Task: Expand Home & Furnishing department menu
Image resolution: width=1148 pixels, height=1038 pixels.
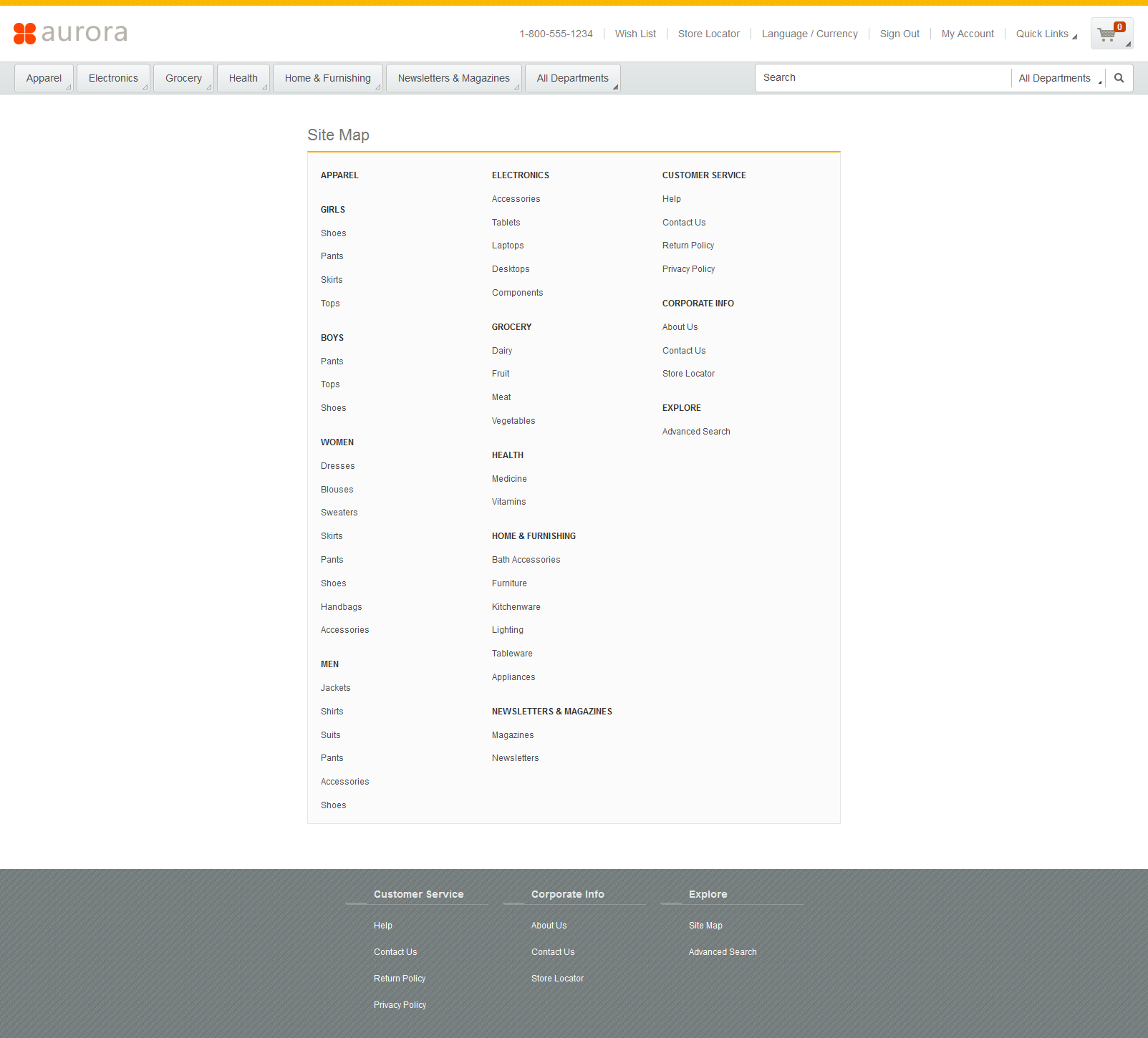Action: [328, 78]
